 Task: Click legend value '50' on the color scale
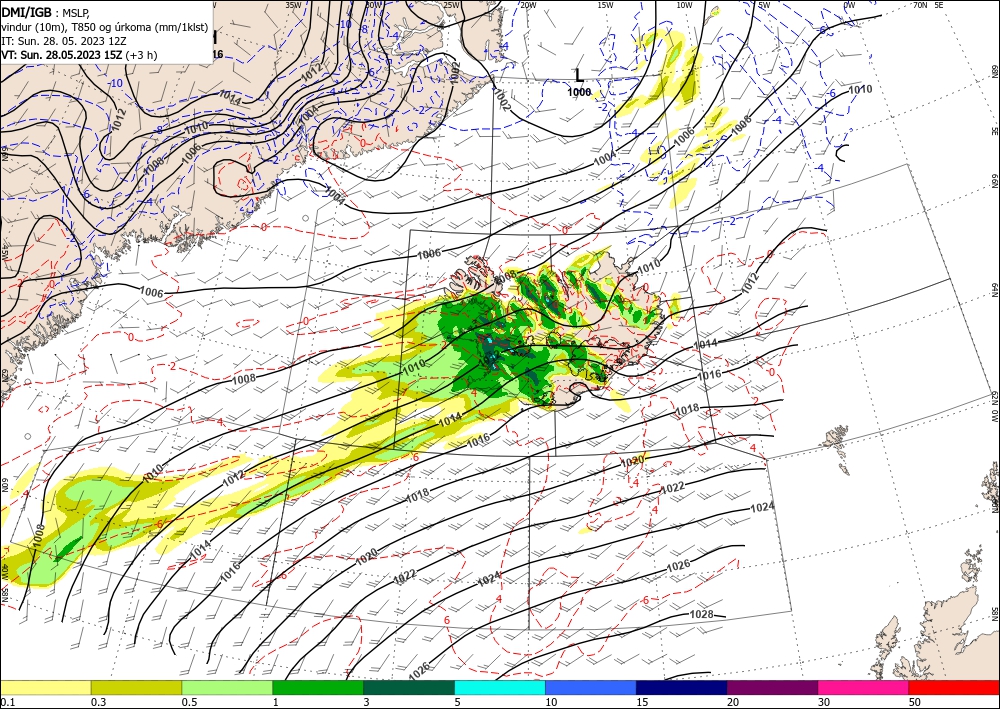[915, 701]
